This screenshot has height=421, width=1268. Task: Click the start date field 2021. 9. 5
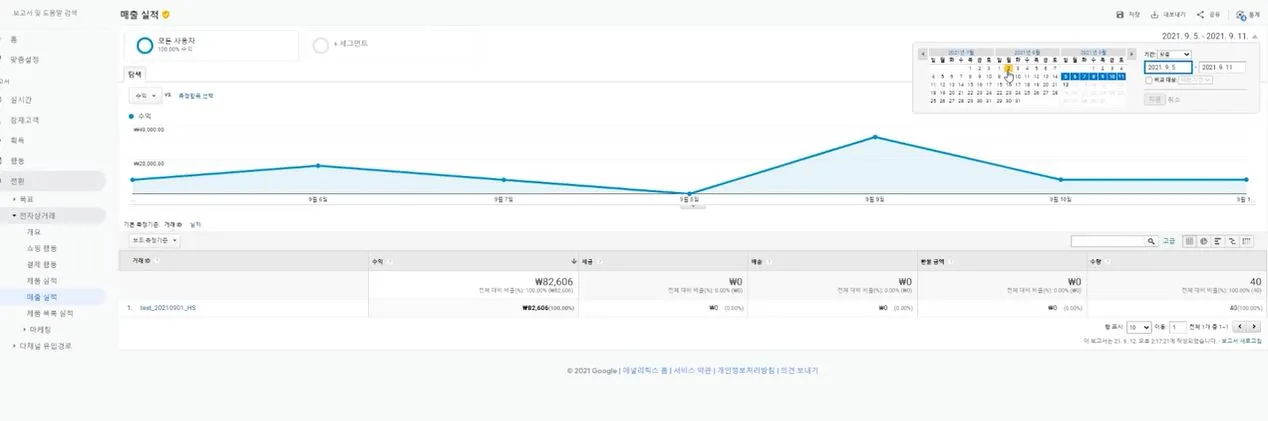1169,67
